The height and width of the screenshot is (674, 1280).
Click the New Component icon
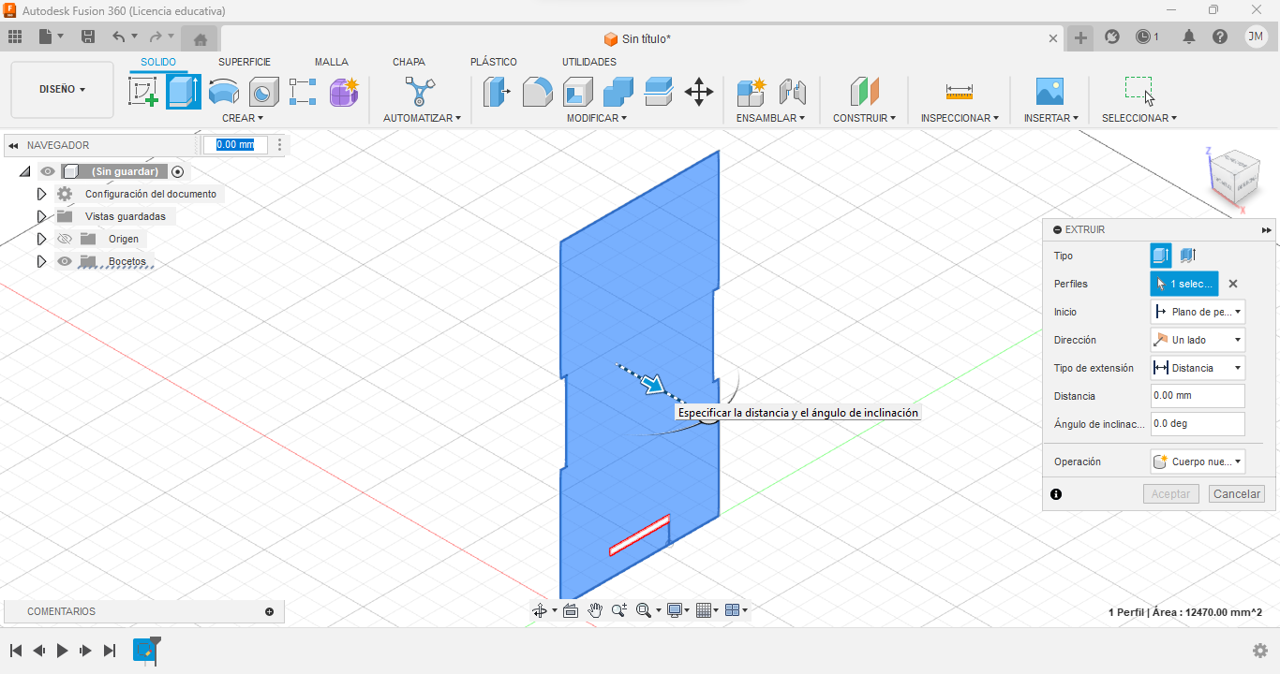click(x=751, y=92)
